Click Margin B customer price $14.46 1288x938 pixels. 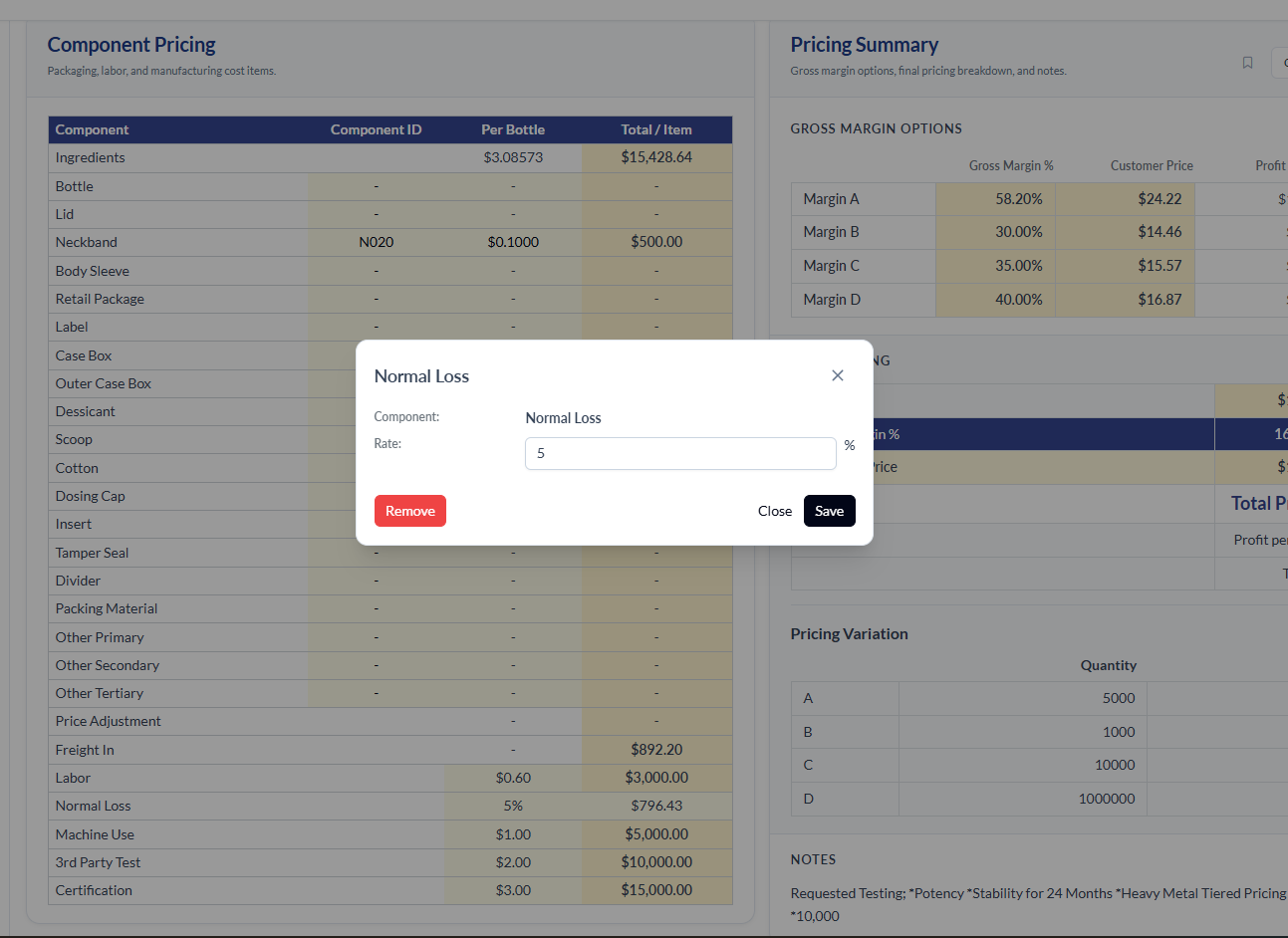tap(1159, 232)
